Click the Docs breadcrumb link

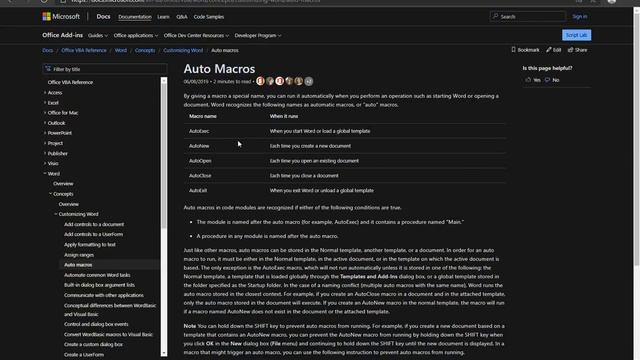tap(48, 50)
